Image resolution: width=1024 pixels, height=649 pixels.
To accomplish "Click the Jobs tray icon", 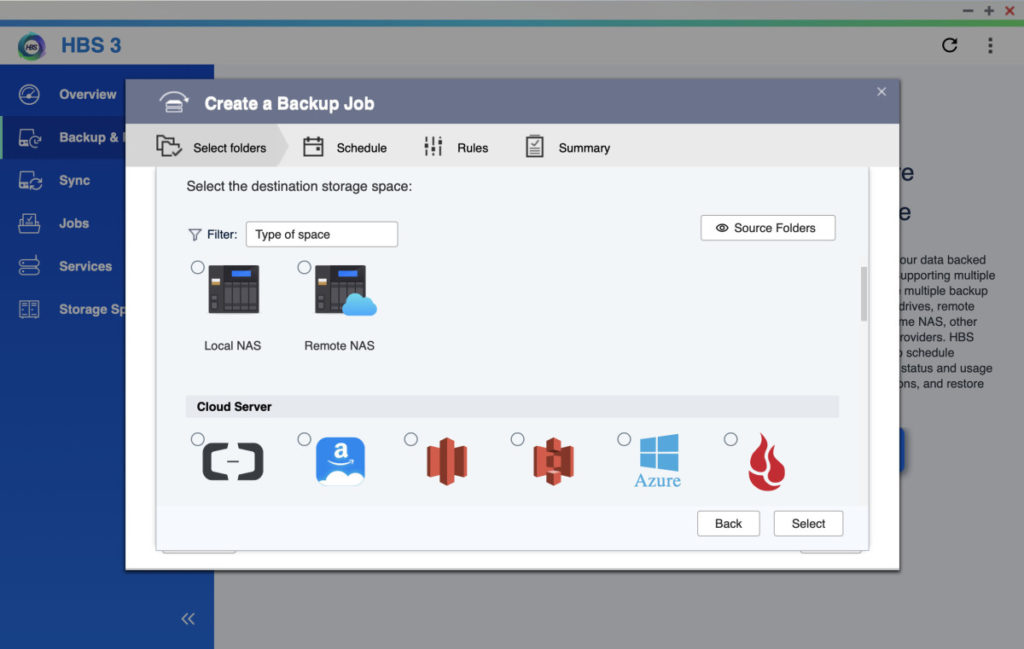I will 29,223.
